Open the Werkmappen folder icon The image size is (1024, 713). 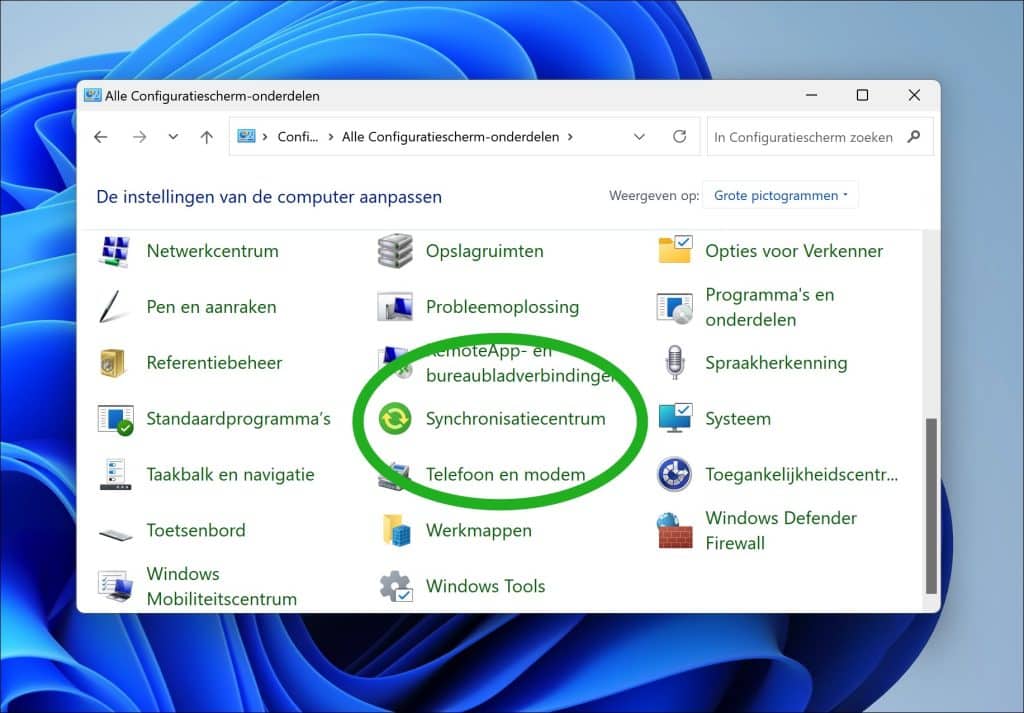pyautogui.click(x=396, y=530)
